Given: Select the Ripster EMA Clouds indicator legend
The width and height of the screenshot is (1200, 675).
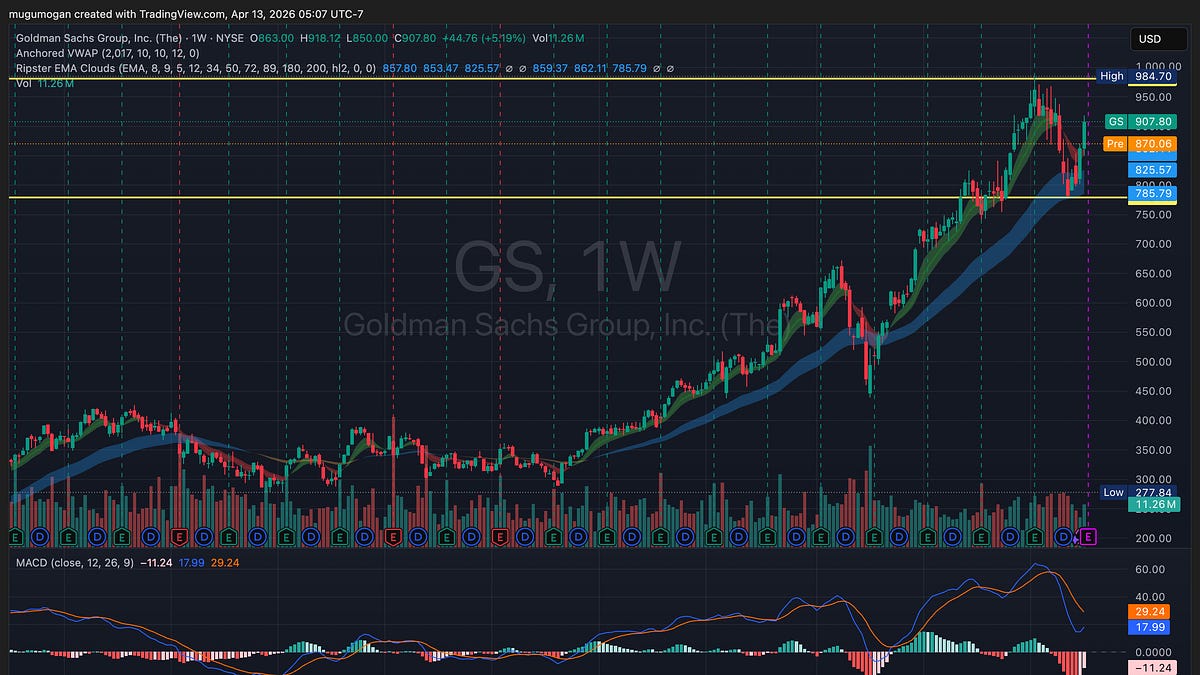Looking at the screenshot, I should click(196, 69).
